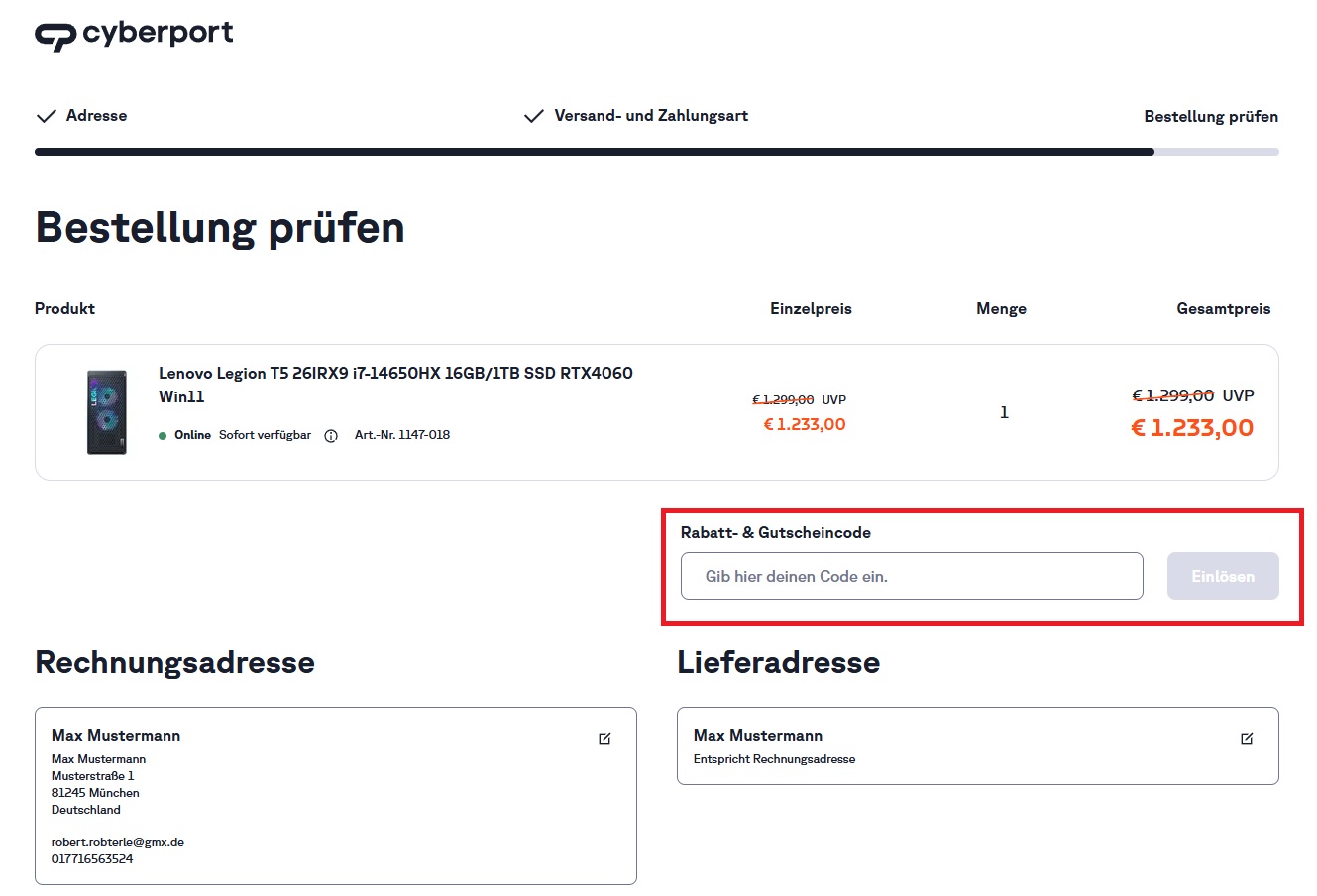Go back to the Adresse step
The image size is (1317, 896).
tap(96, 116)
